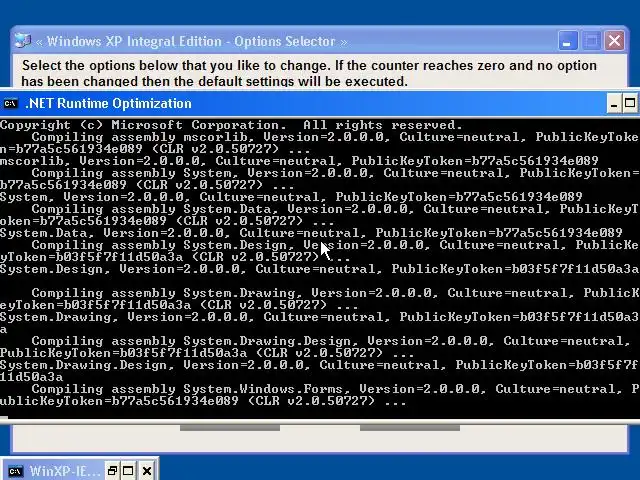This screenshot has height=480, width=640.
Task: Click the 'System.Data, Version=2.0.0.0' result line
Action: point(311,233)
